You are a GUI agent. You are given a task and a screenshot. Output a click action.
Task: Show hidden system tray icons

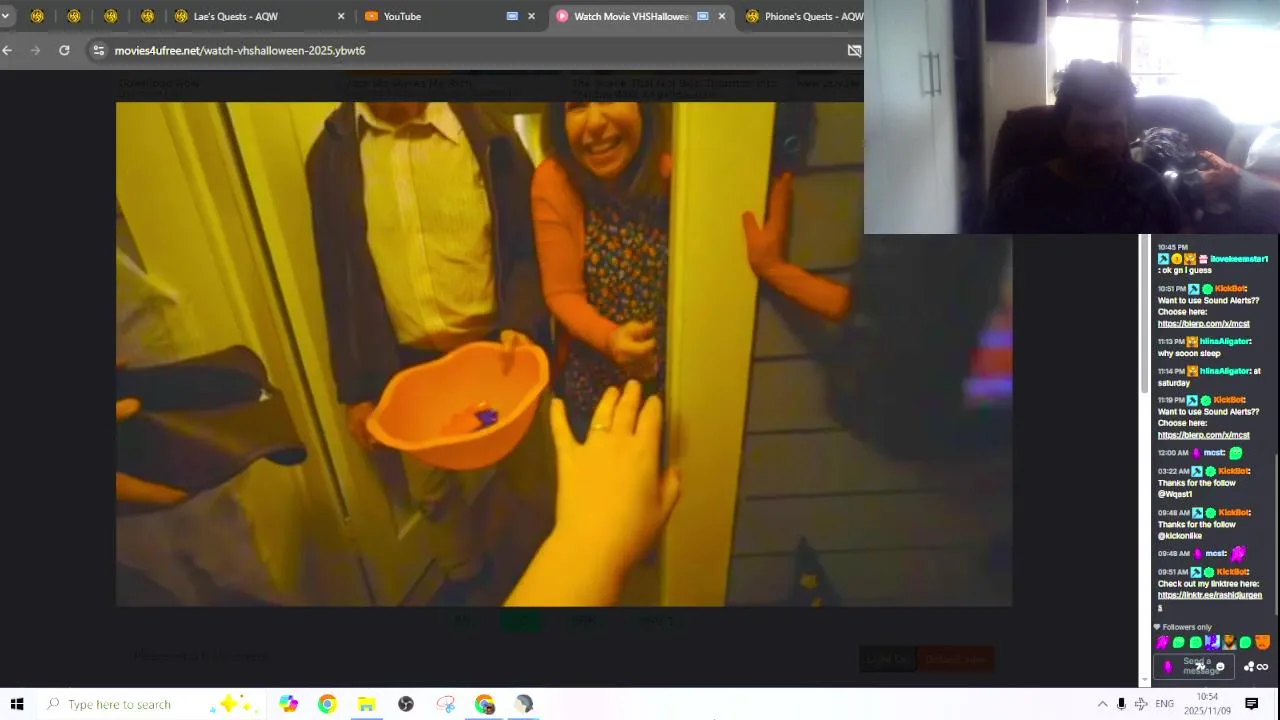point(1102,704)
